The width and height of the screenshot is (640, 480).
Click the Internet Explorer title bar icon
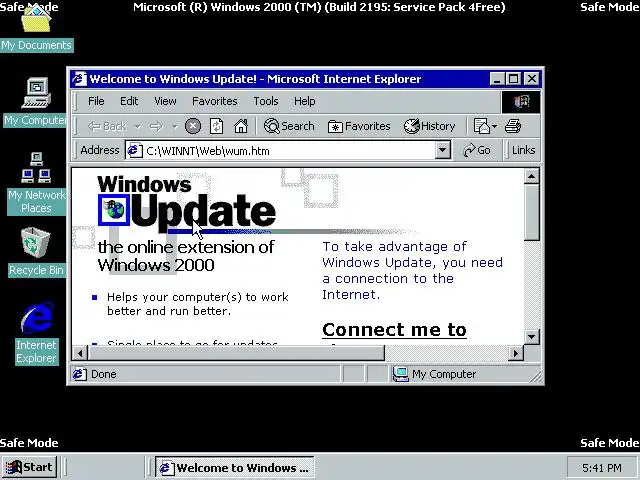click(x=79, y=79)
